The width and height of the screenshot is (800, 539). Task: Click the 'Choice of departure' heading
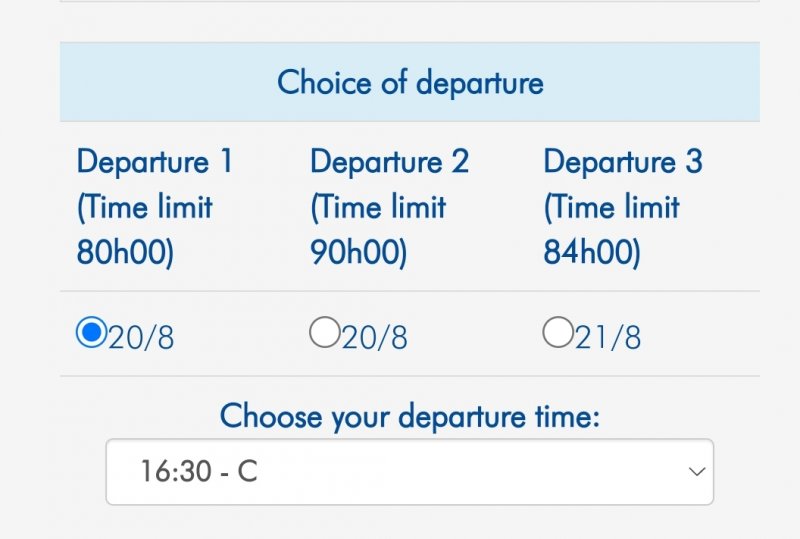click(410, 82)
